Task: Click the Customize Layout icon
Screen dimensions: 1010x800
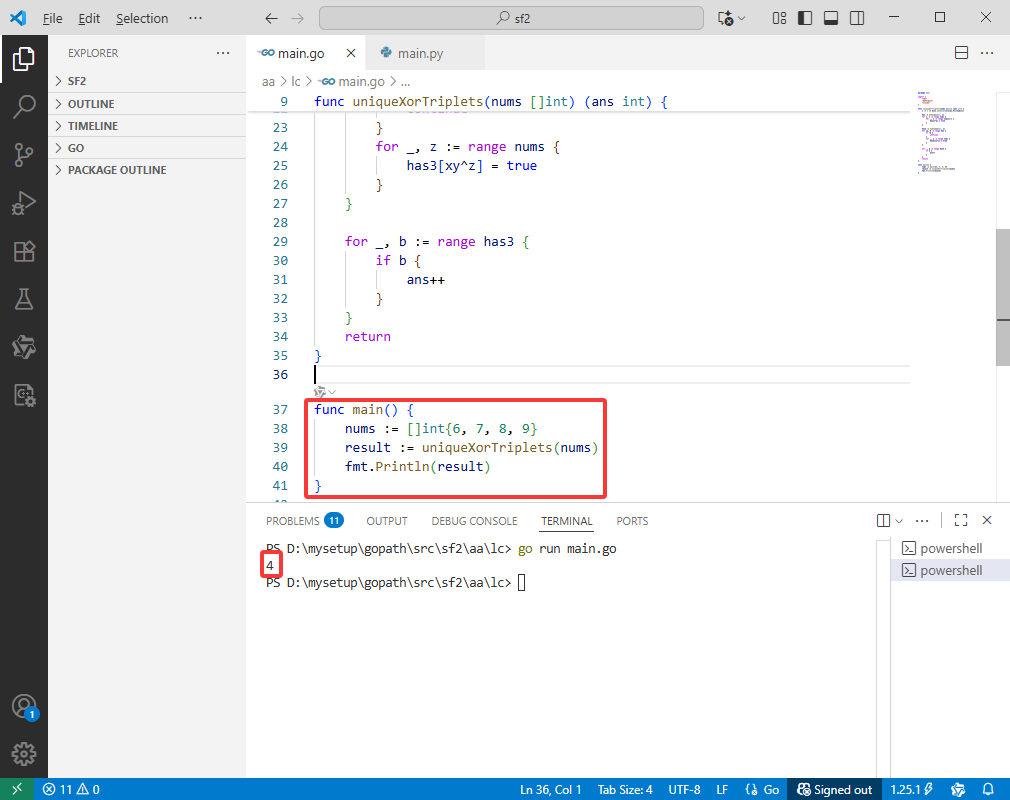Action: click(779, 18)
